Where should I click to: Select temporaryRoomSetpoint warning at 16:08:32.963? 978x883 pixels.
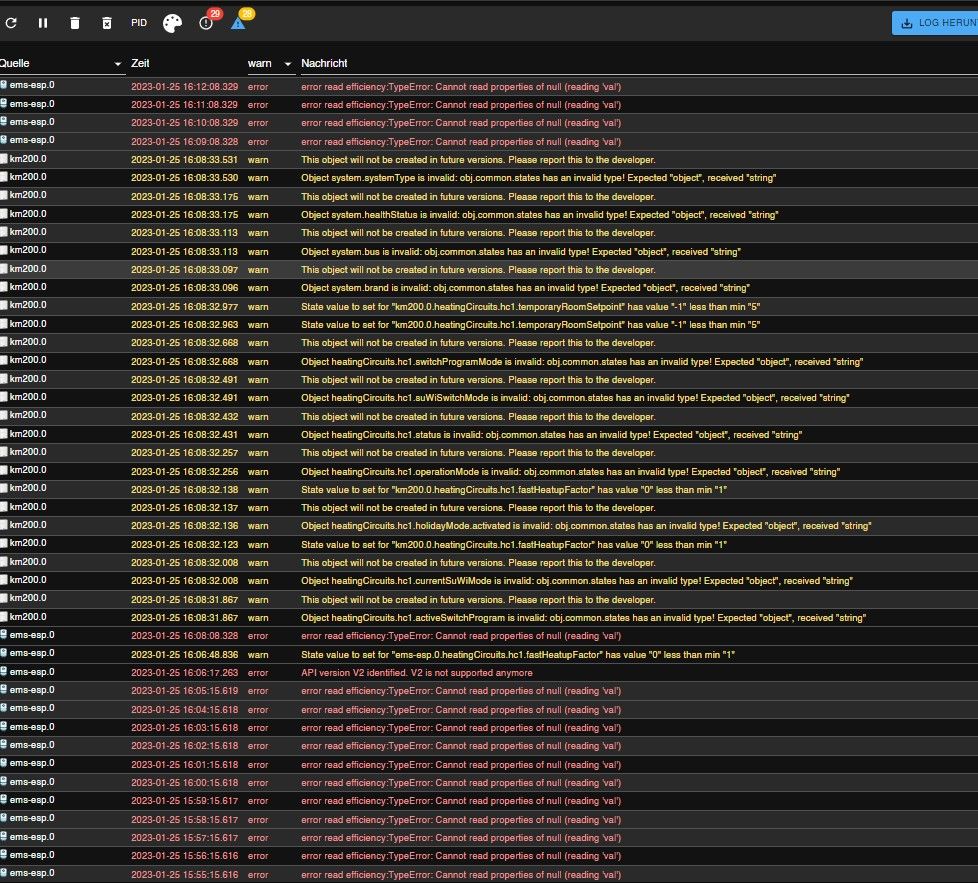(x=489, y=324)
